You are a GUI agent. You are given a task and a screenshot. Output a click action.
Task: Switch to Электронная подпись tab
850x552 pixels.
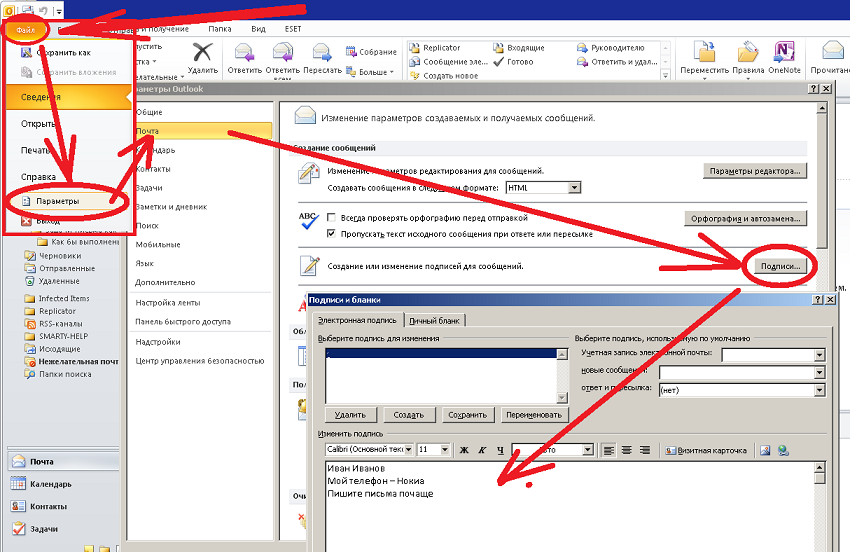point(357,320)
